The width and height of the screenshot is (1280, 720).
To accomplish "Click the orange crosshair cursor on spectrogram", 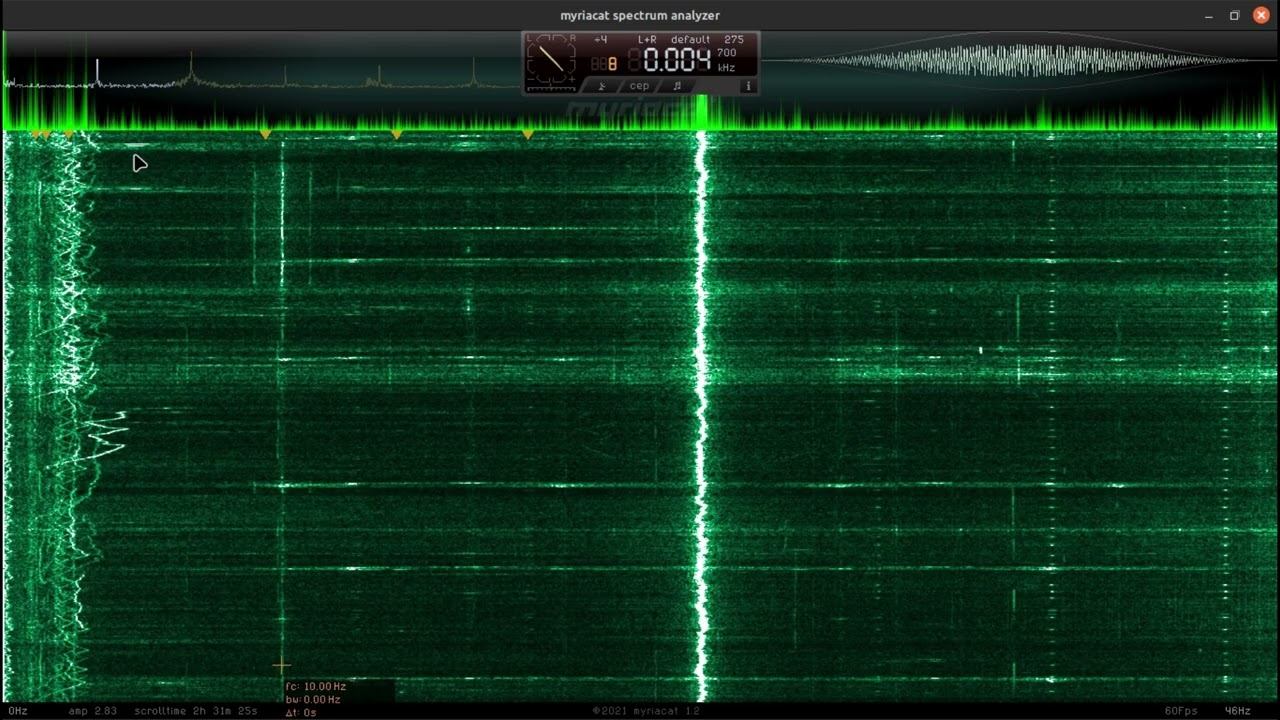I will (x=281, y=666).
